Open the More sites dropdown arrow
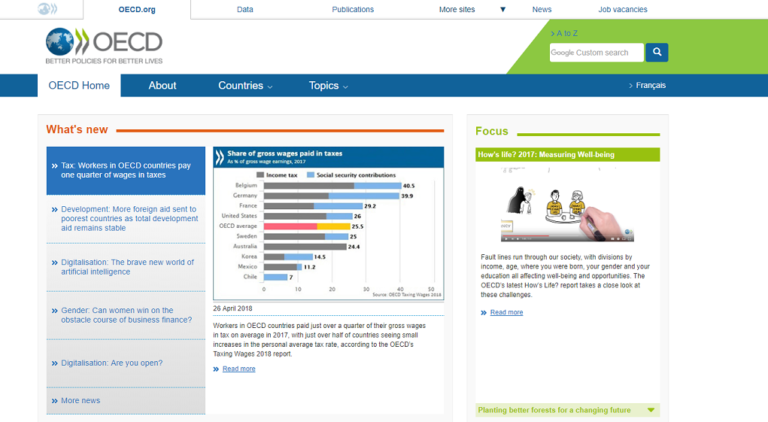 click(503, 9)
